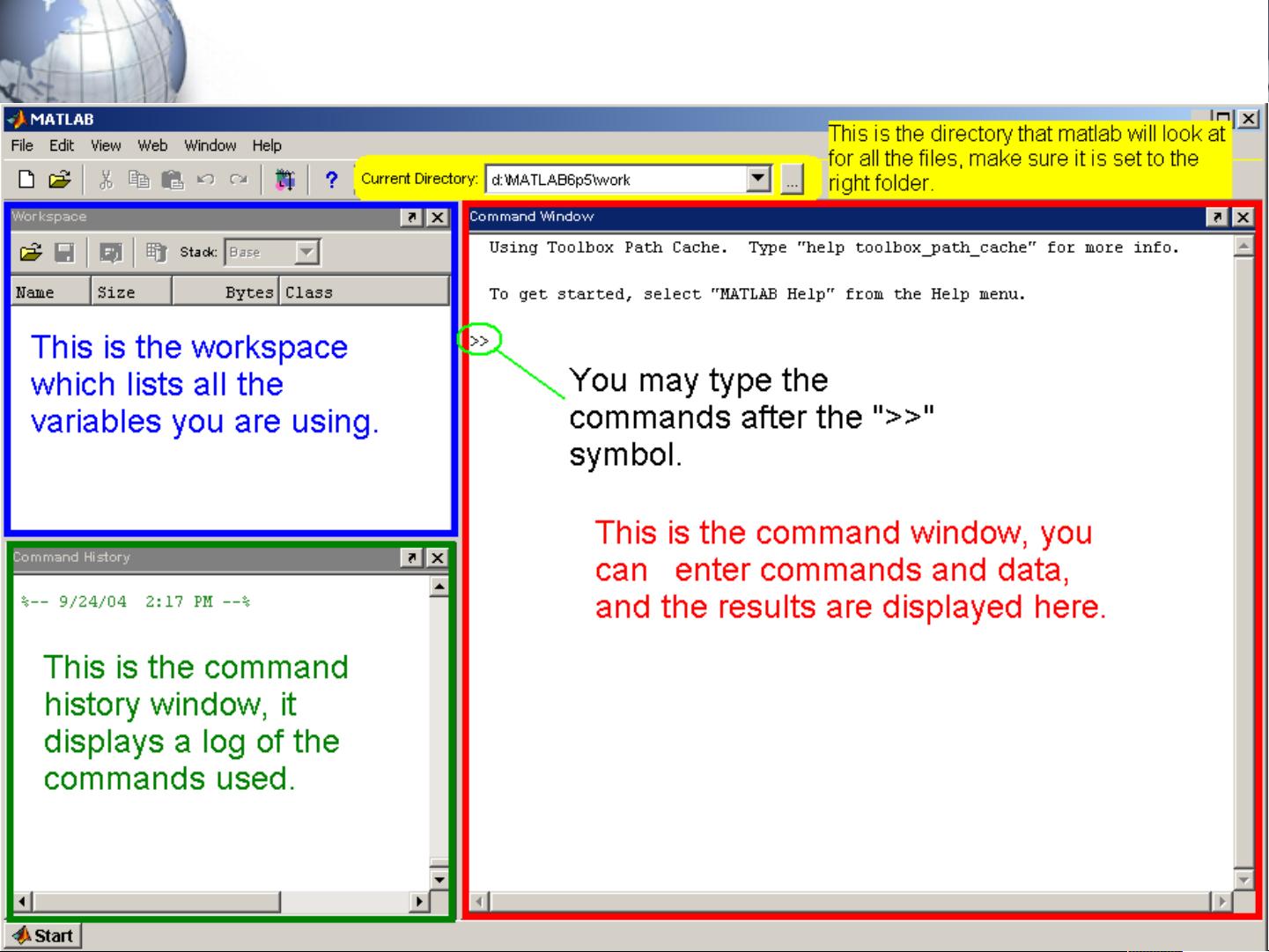Paste with the toolbar clipboard icon
Viewport: 1269px width, 952px height.
[x=173, y=180]
